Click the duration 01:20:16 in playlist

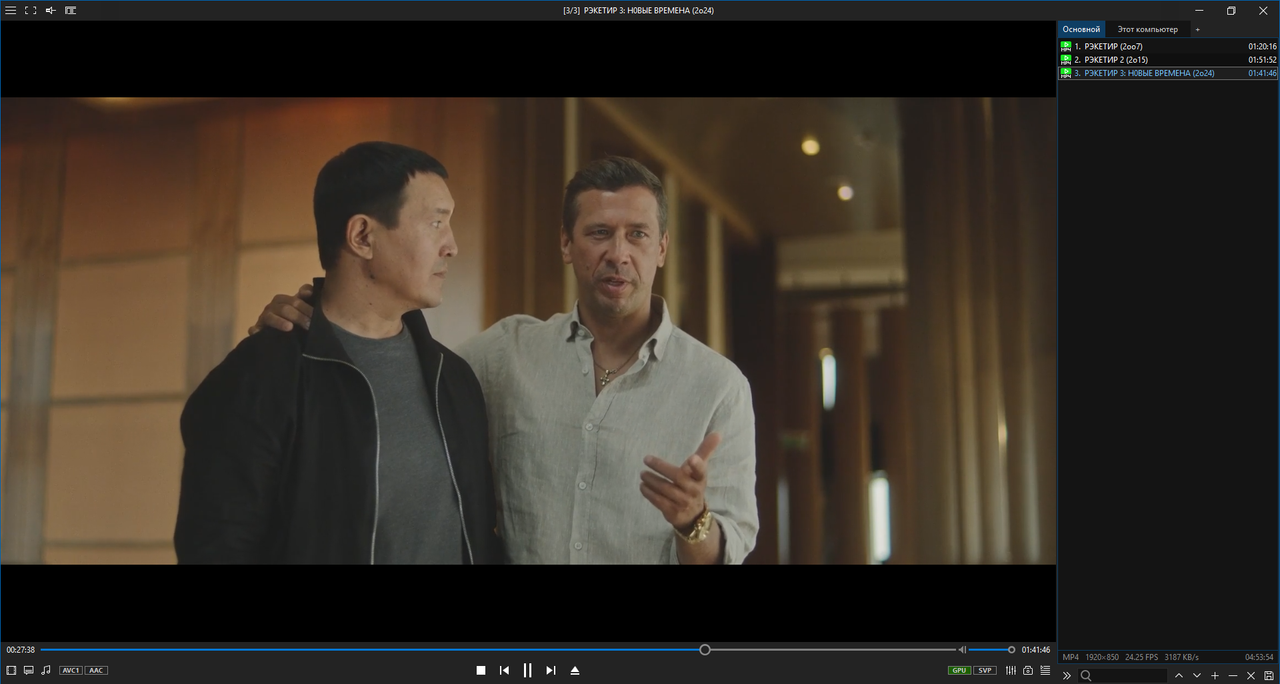point(1262,46)
